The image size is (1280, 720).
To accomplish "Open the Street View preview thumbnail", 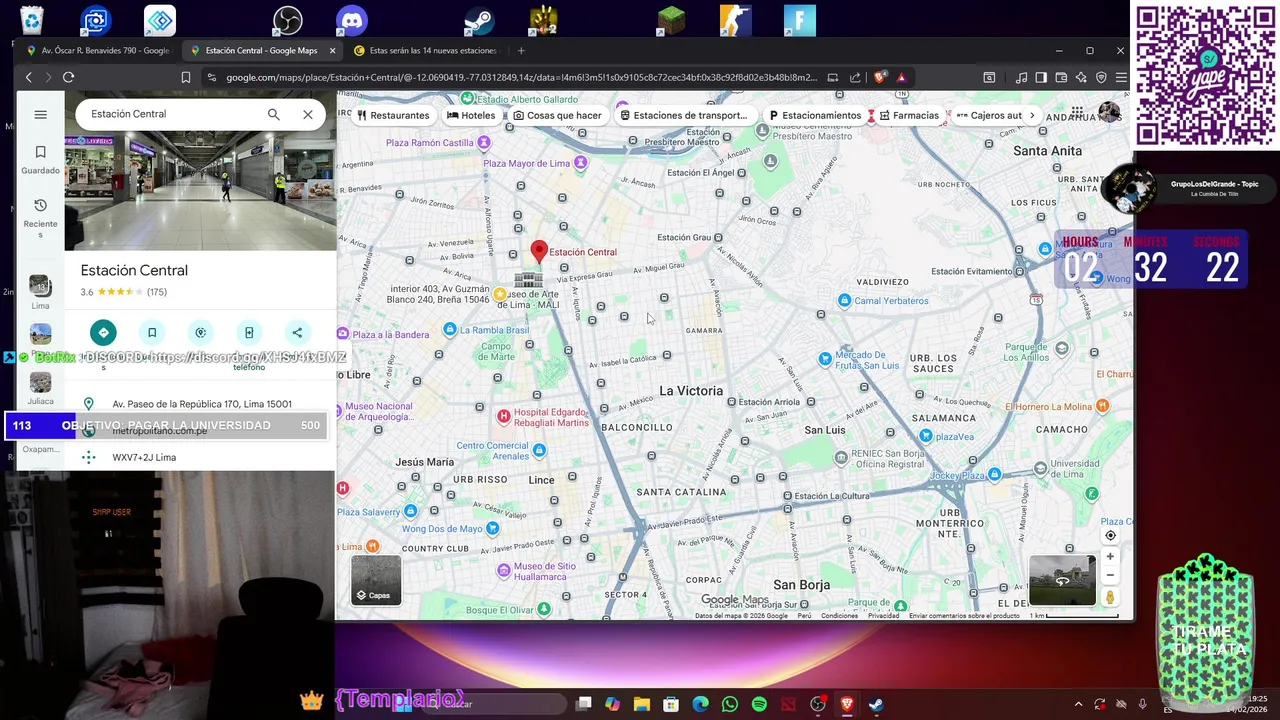I will coord(1062,580).
